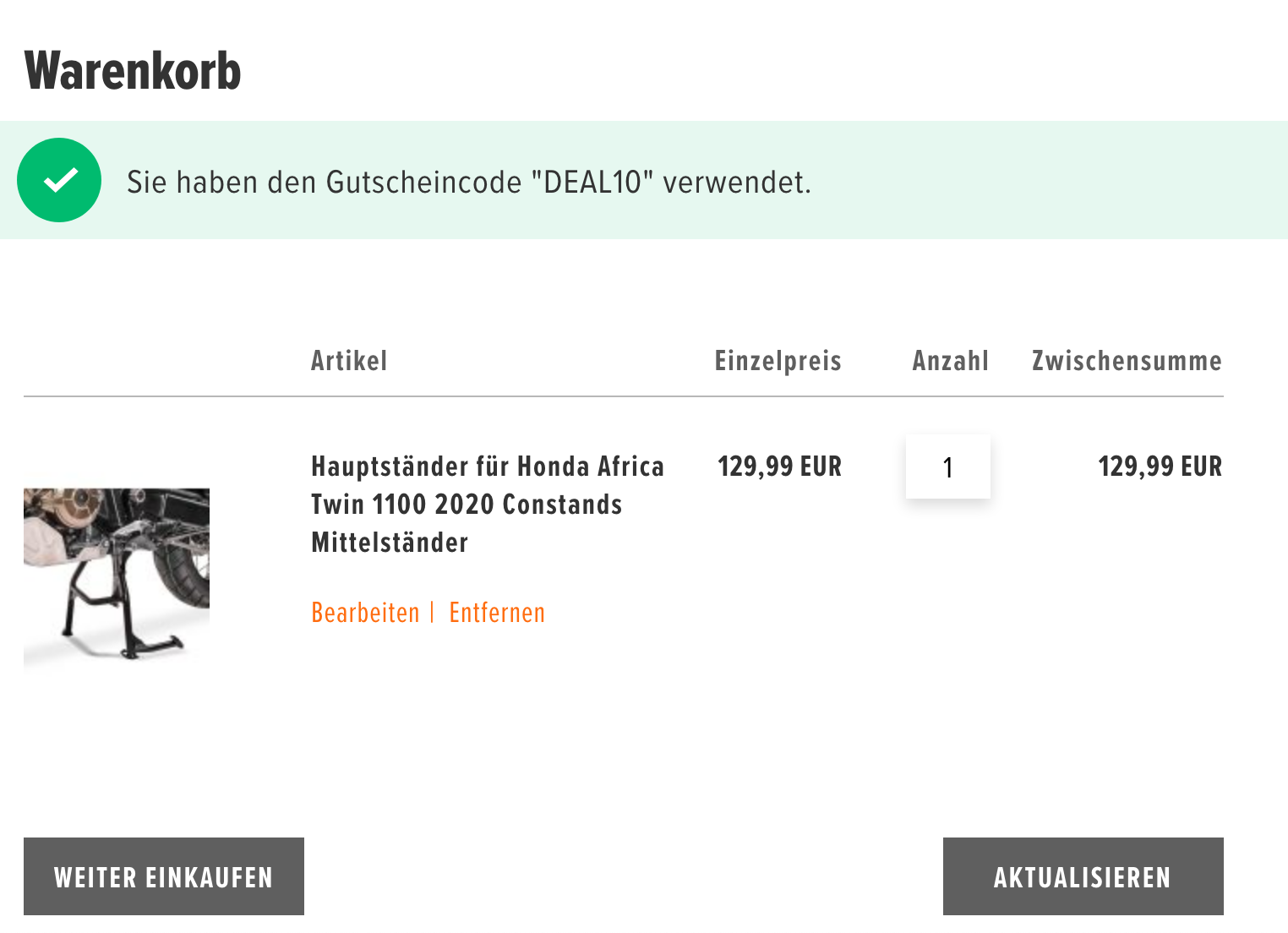Remove item via Entfernen link
1288x933 pixels.
(497, 613)
